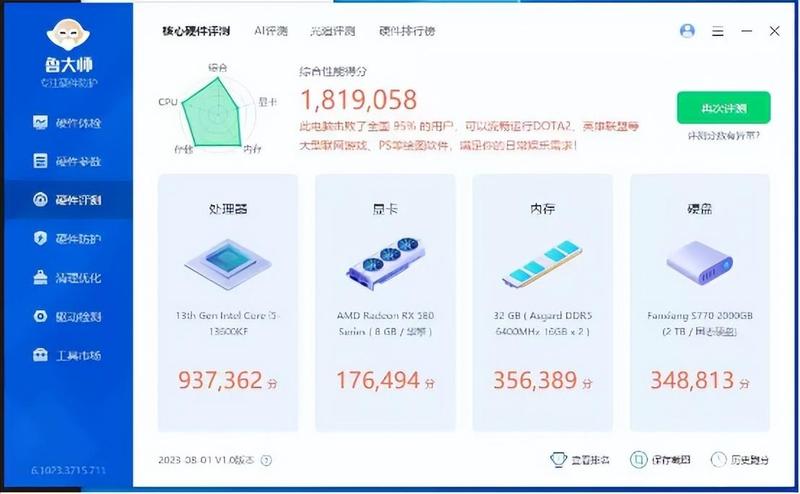800x494 pixels.
Task: Open 清理优化 in the sidebar
Action: coord(67,277)
